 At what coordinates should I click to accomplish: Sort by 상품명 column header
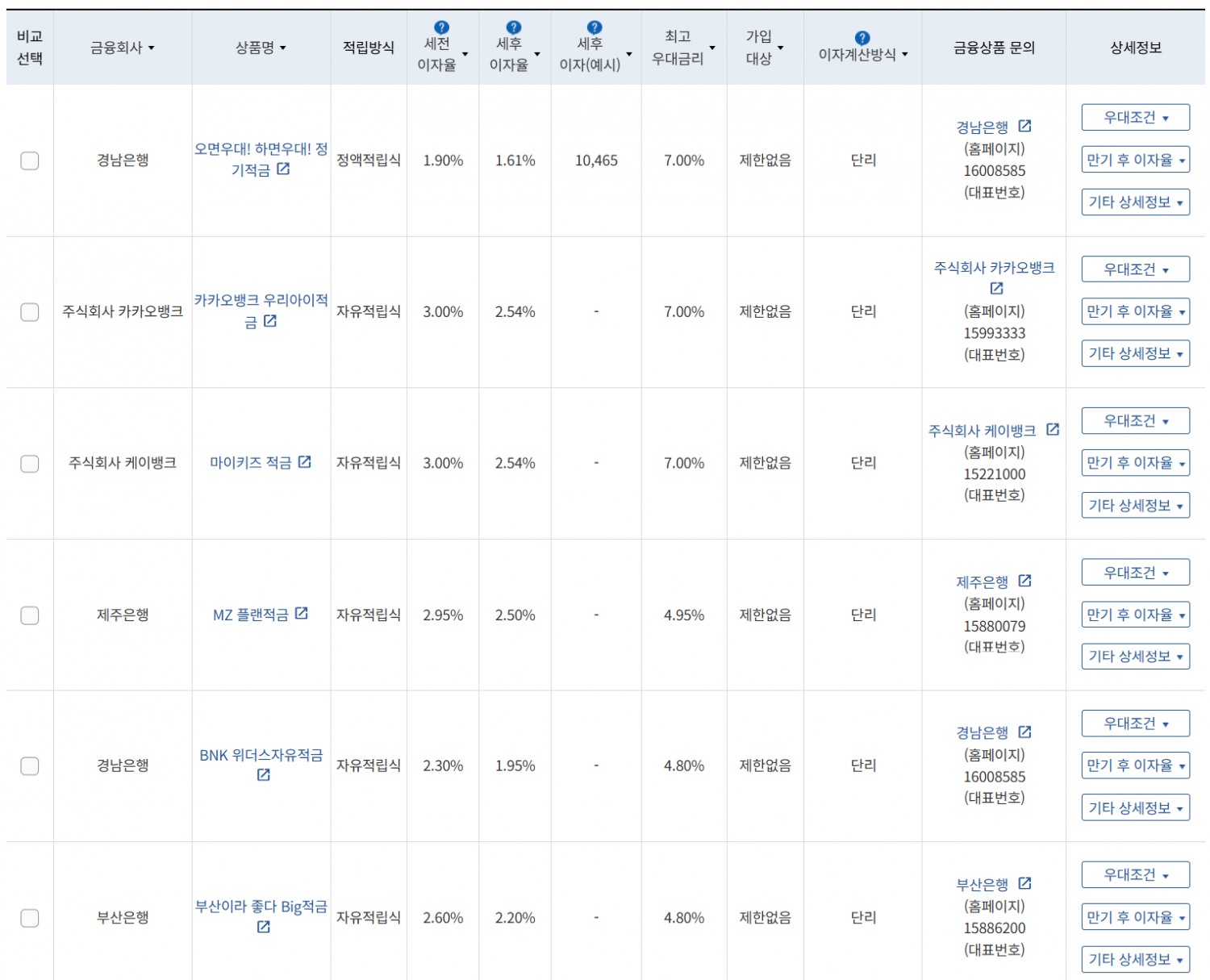click(261, 48)
